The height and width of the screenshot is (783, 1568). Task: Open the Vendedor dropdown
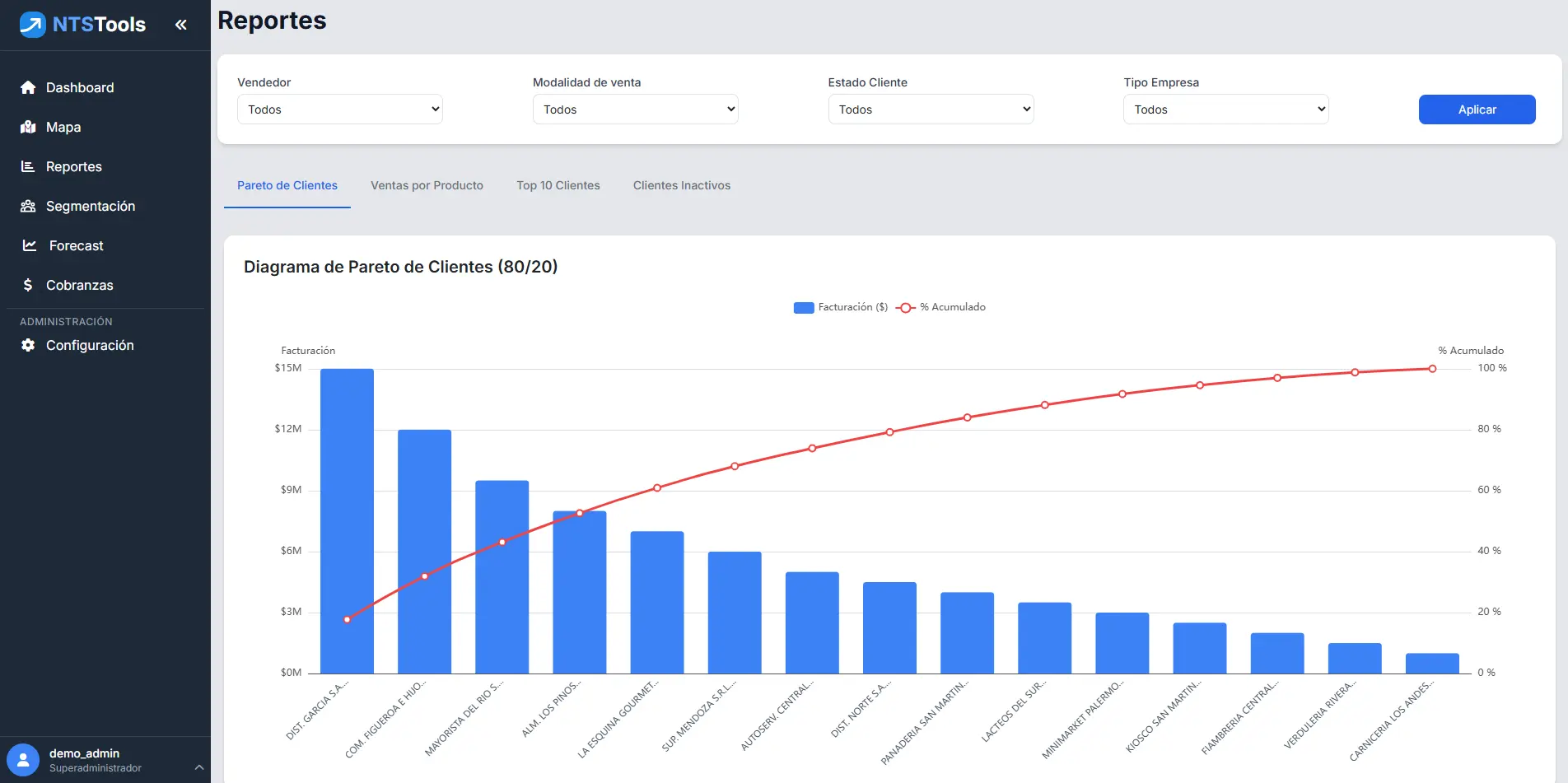click(339, 110)
